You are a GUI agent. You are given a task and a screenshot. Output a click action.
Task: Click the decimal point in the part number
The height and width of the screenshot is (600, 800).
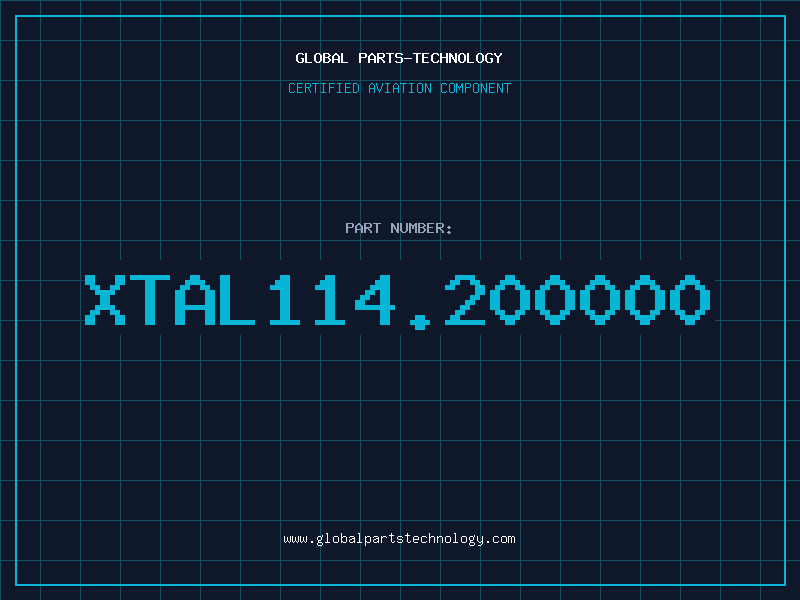[x=420, y=320]
